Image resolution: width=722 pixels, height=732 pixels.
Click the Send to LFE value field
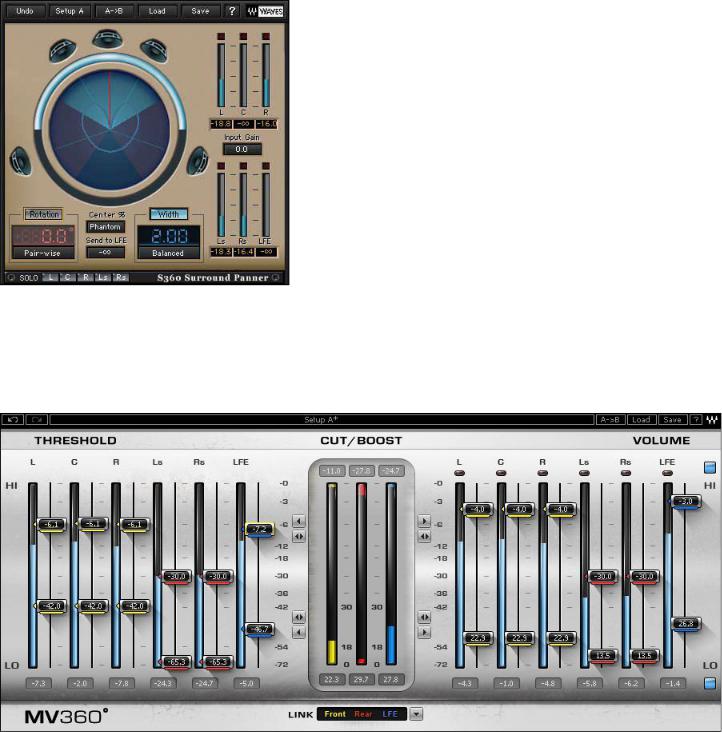tap(105, 252)
